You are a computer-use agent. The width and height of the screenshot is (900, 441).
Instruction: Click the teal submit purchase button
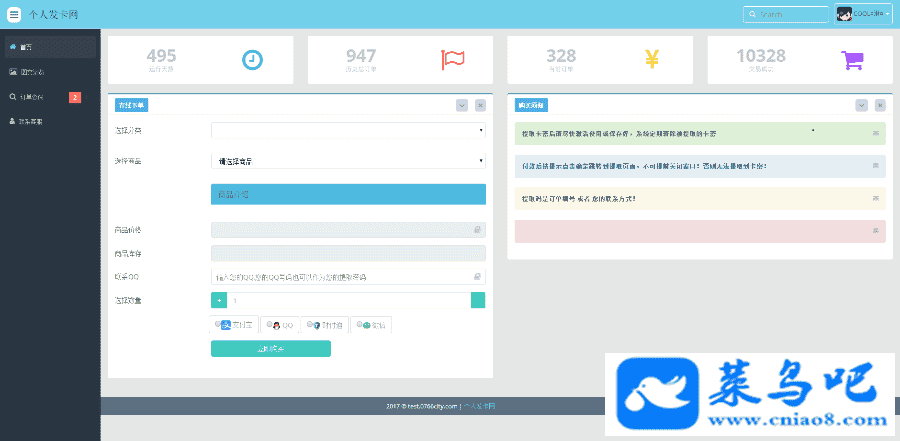coord(271,349)
